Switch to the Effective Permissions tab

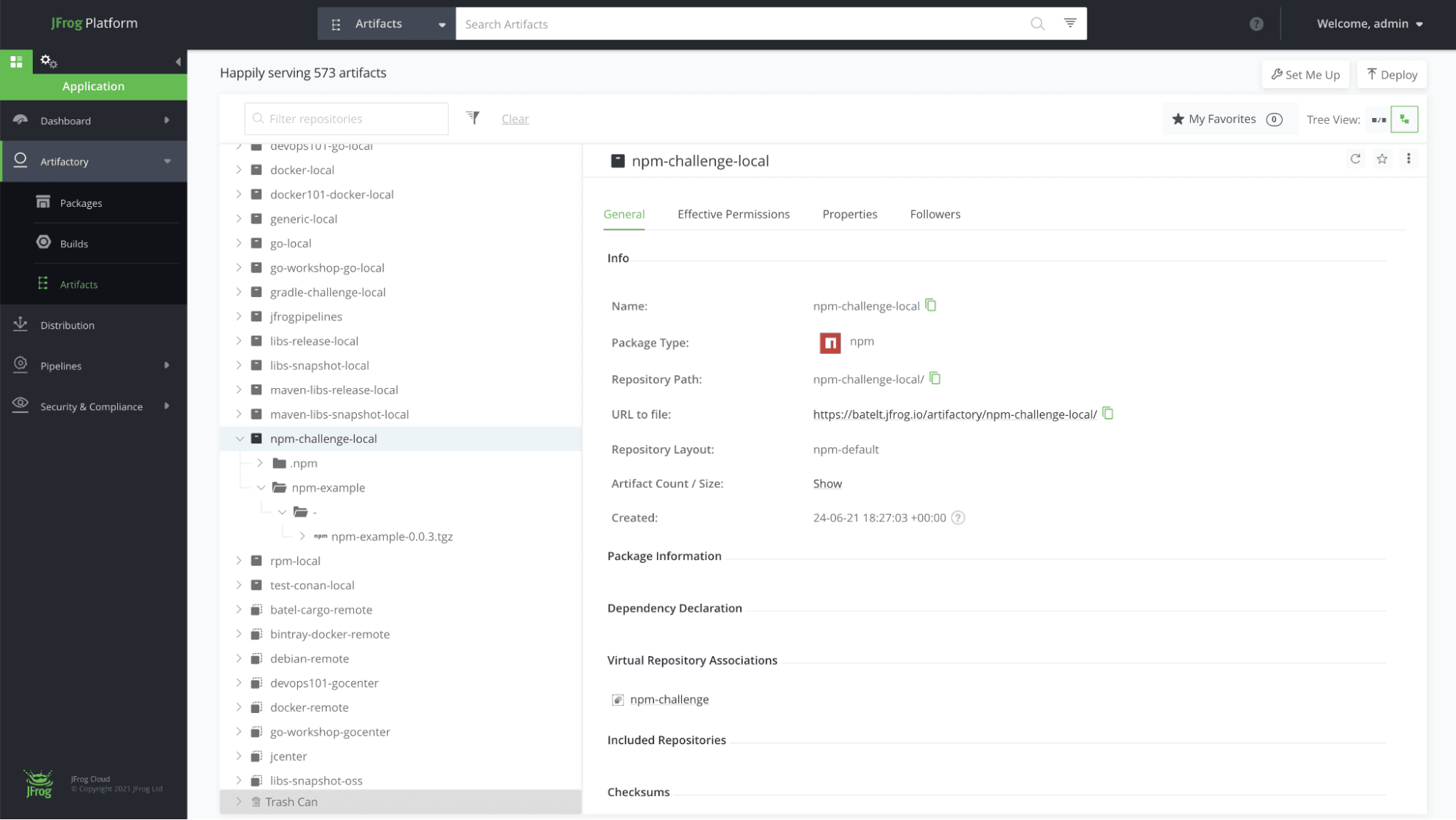[733, 213]
